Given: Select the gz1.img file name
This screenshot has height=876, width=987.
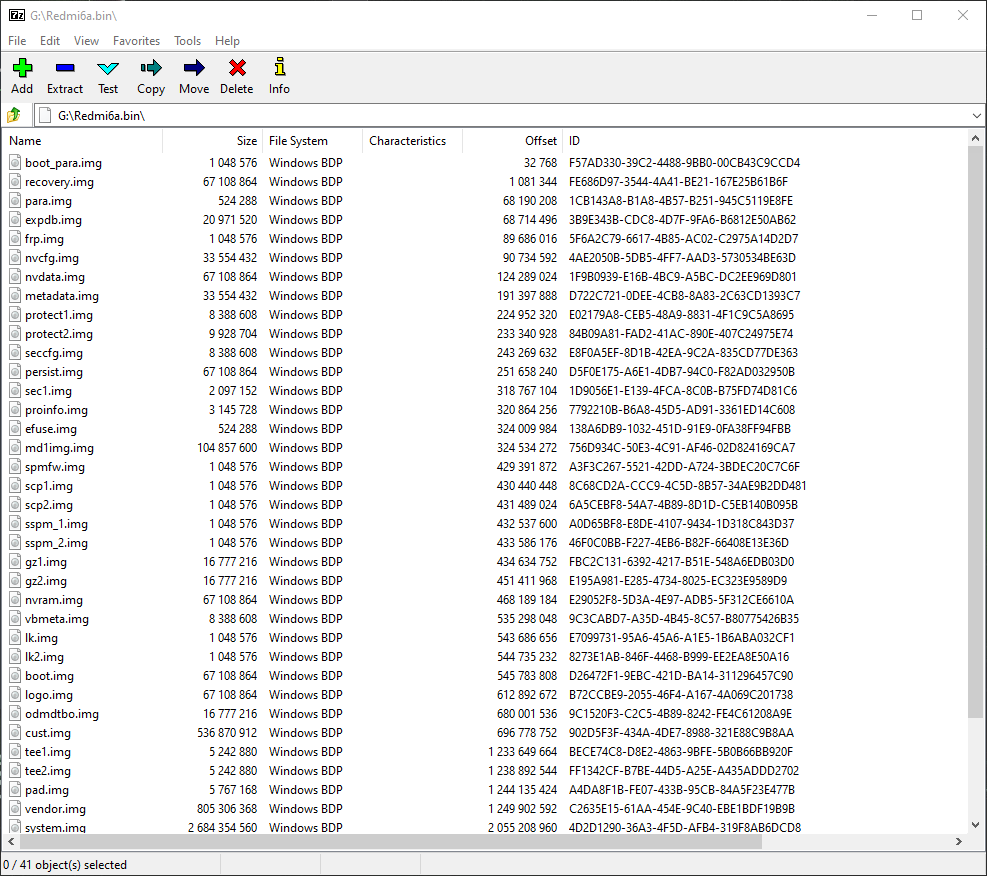Looking at the screenshot, I should point(46,562).
